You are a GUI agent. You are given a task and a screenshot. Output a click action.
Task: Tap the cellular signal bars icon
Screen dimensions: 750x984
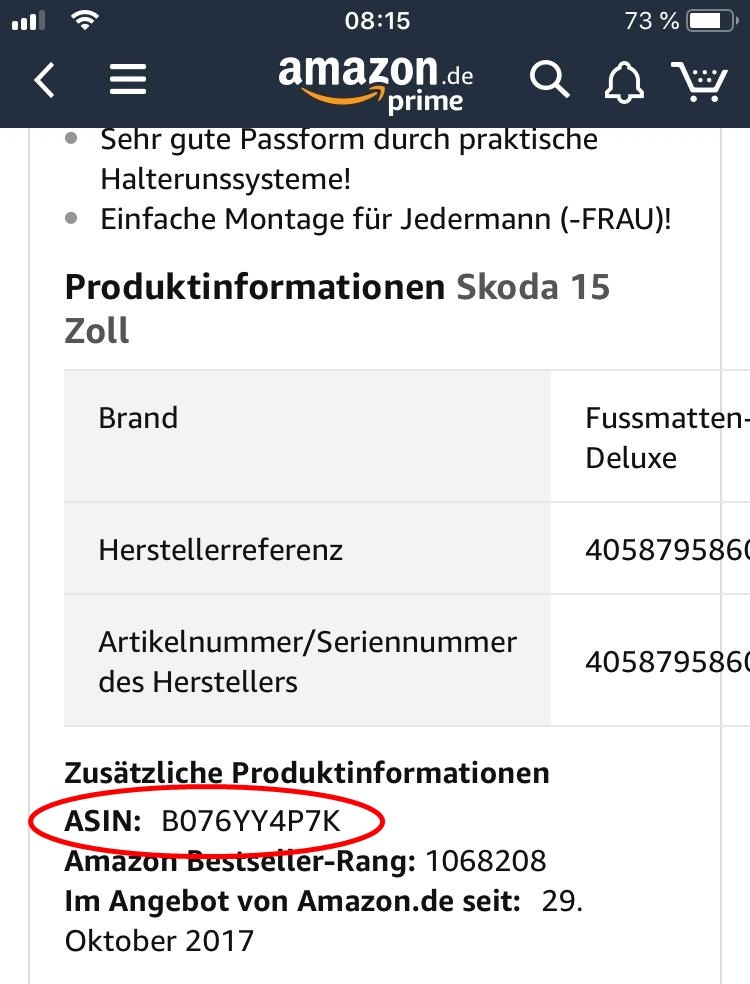coord(29,20)
